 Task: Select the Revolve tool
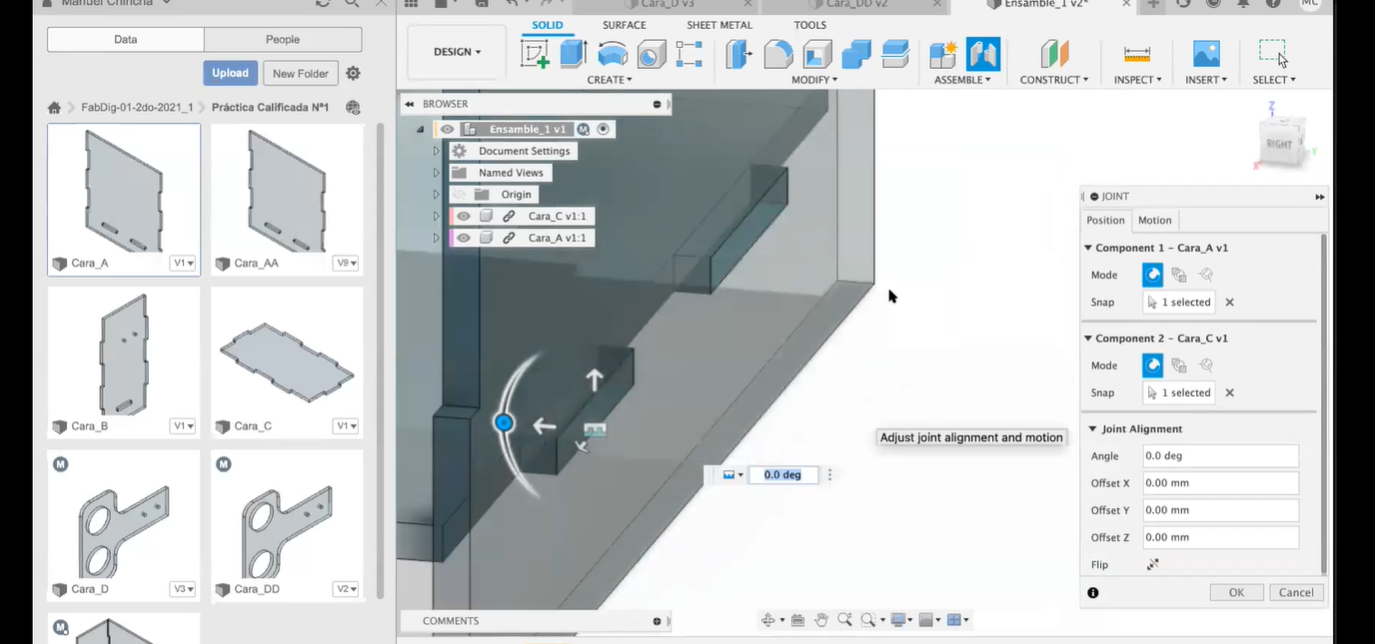612,53
